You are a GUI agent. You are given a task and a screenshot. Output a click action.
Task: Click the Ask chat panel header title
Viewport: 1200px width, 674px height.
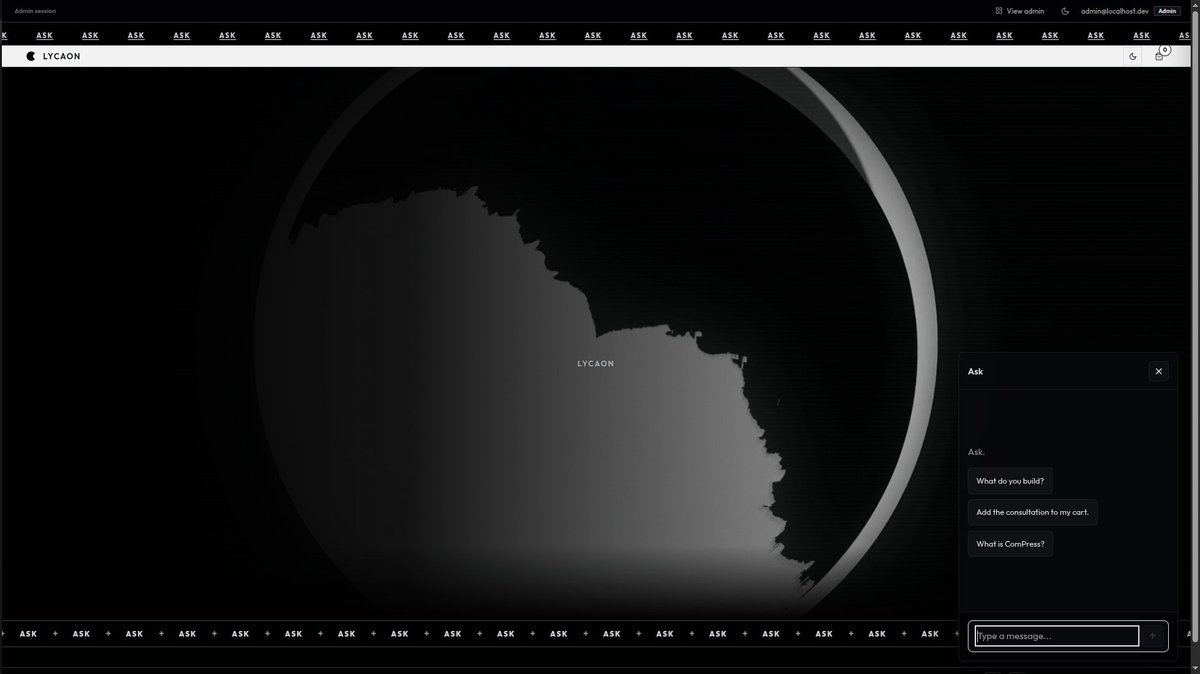pos(975,371)
